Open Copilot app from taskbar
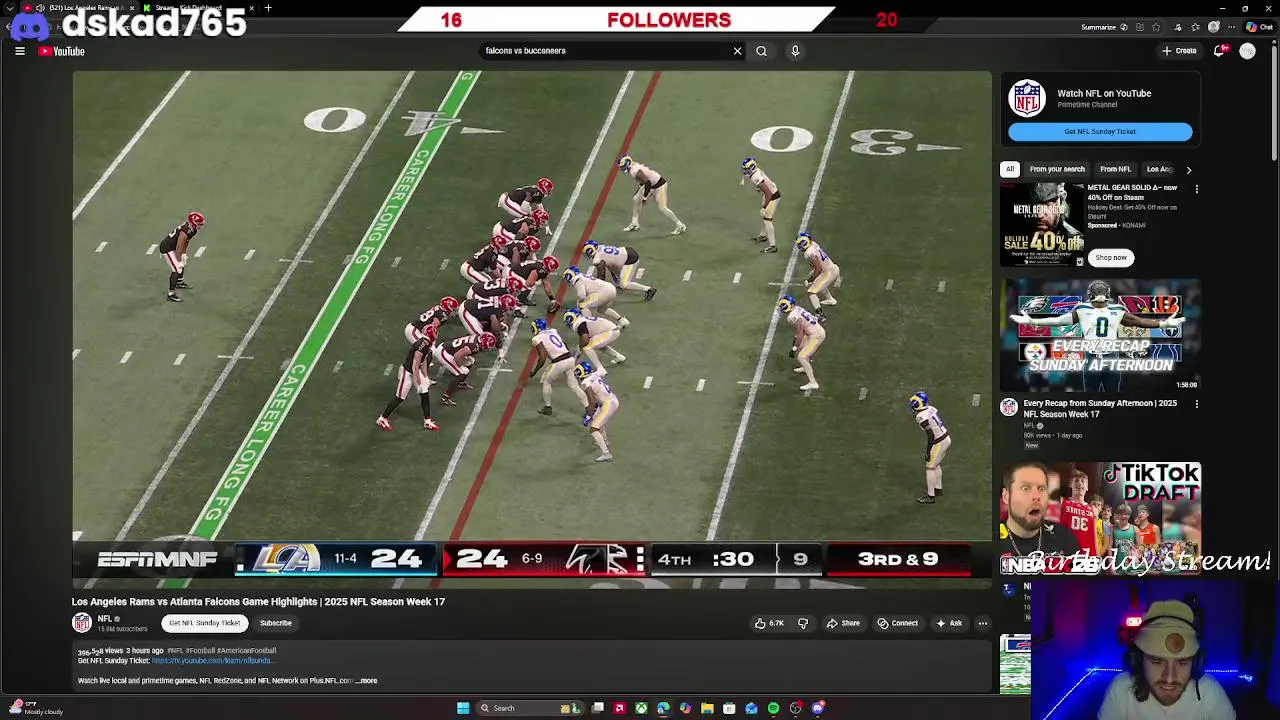The height and width of the screenshot is (720, 1280). click(685, 708)
